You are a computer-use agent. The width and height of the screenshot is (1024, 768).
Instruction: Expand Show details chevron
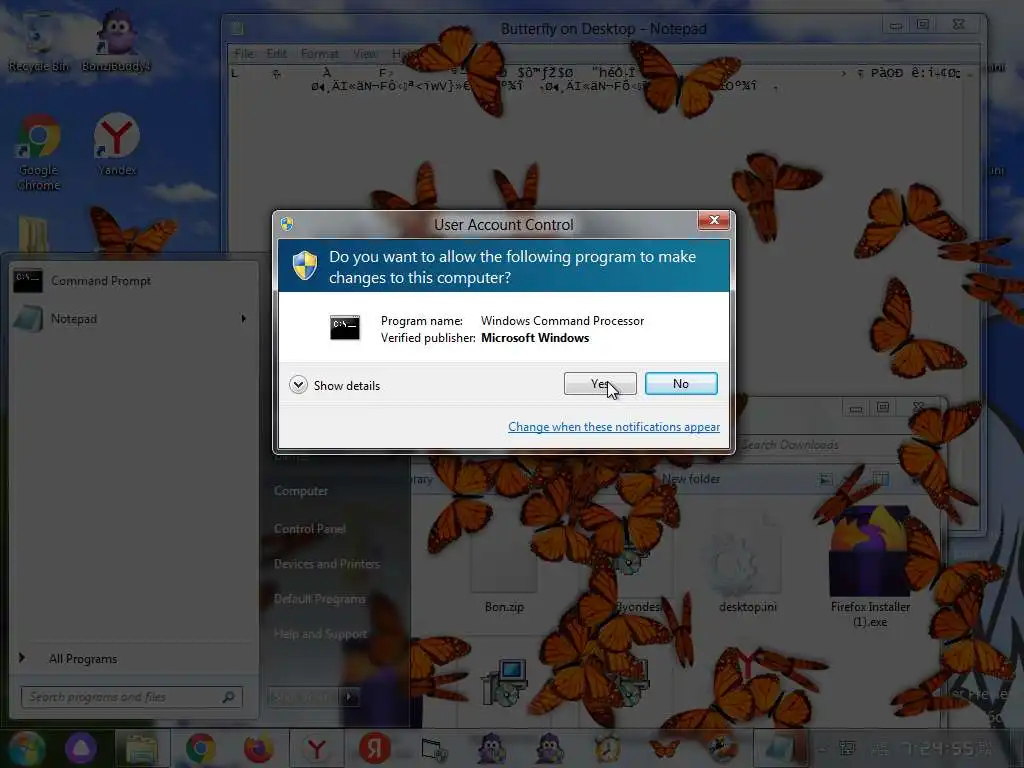pos(298,385)
